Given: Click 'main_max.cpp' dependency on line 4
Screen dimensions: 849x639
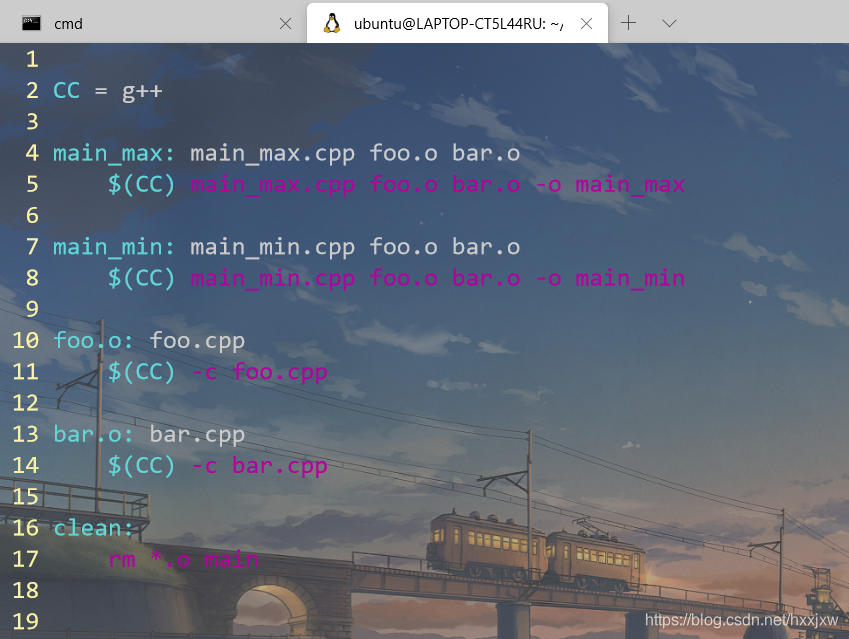Looking at the screenshot, I should pos(272,154).
